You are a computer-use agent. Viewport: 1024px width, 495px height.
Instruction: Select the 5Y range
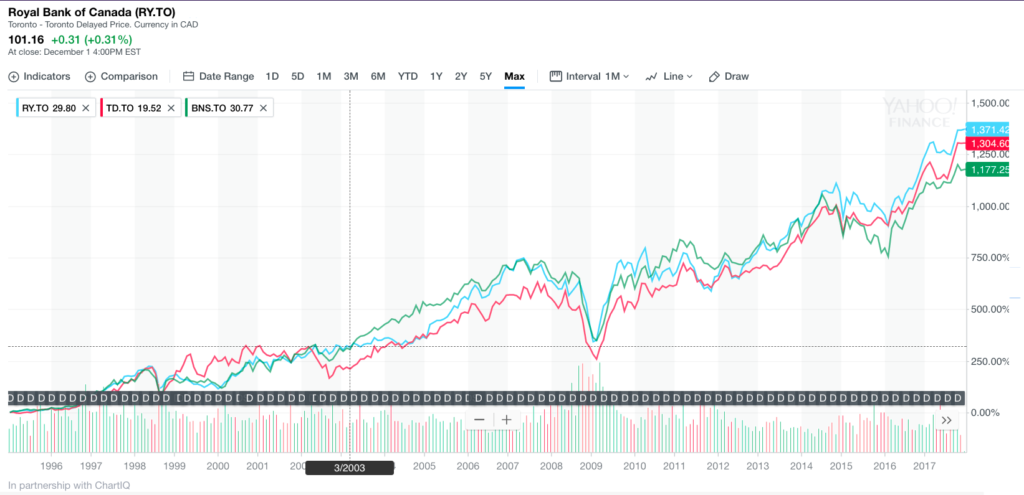486,76
